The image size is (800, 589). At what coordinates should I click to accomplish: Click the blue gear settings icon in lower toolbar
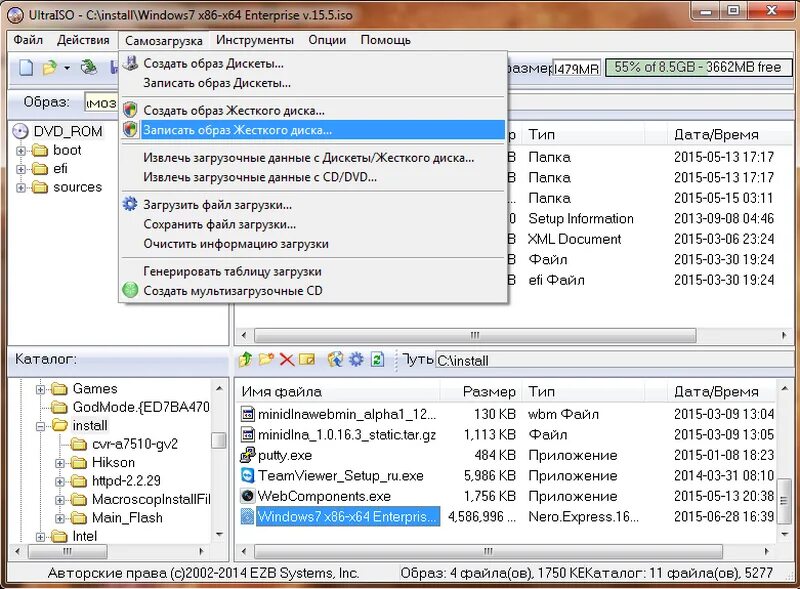point(356,359)
